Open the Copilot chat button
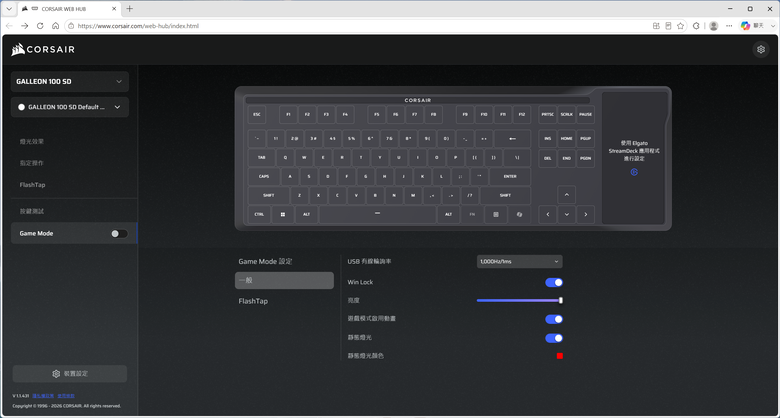The height and width of the screenshot is (418, 780). click(x=752, y=26)
